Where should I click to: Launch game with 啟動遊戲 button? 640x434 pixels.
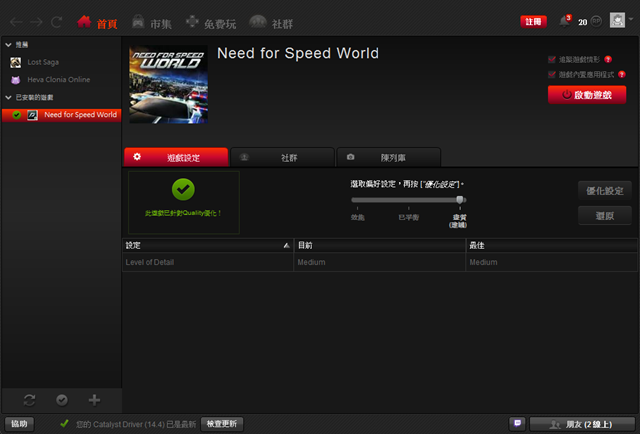(587, 95)
